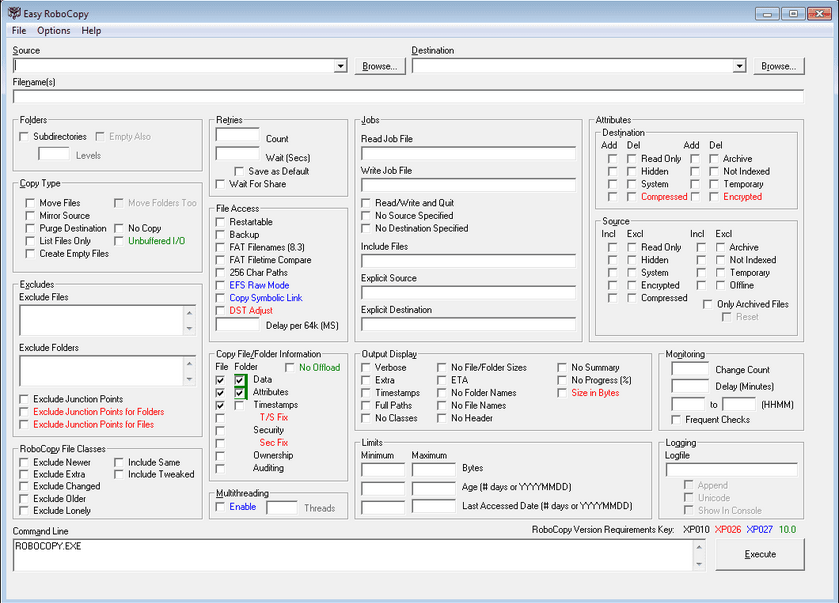Click scroll up arrow in Exclude Files box
This screenshot has height=603, width=839.
(189, 312)
